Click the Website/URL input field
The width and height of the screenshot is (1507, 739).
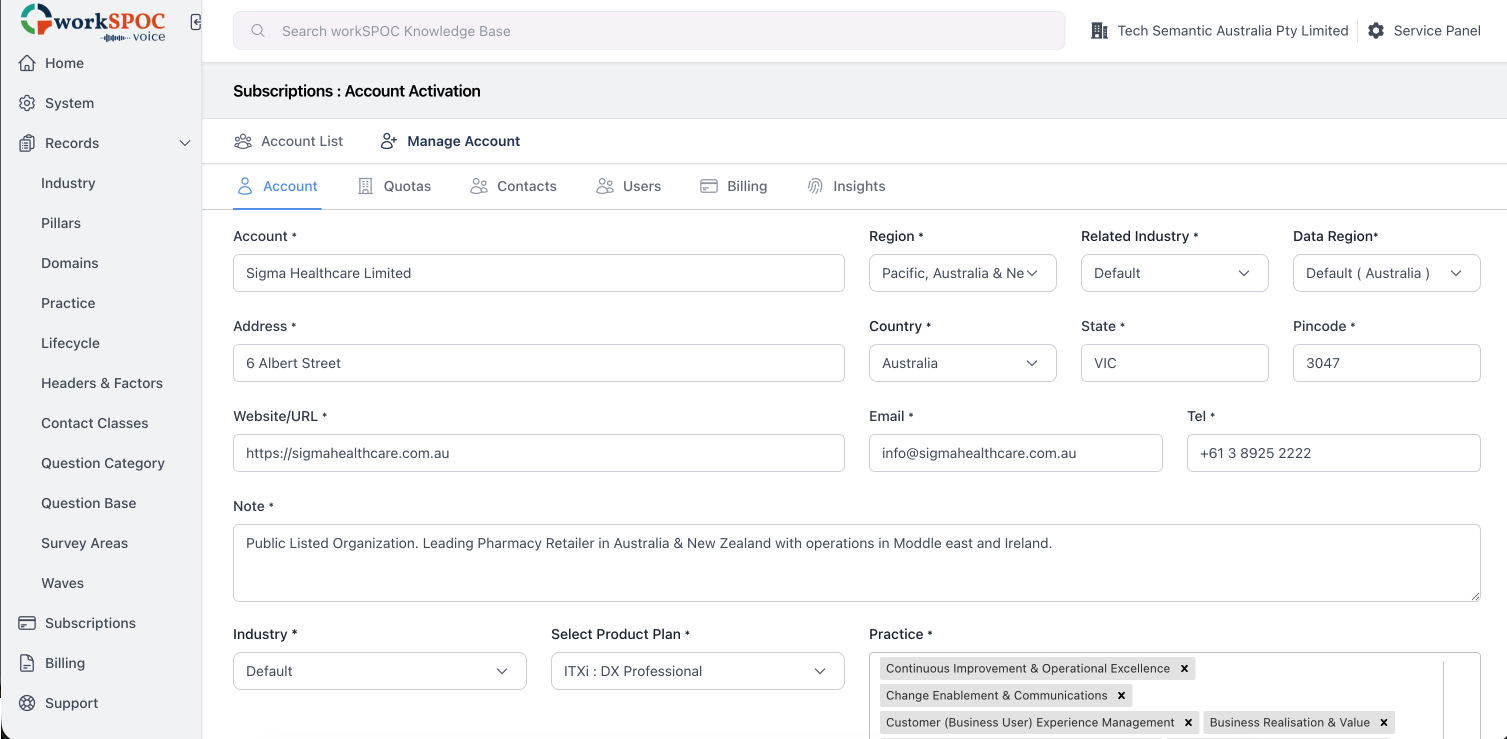[539, 453]
